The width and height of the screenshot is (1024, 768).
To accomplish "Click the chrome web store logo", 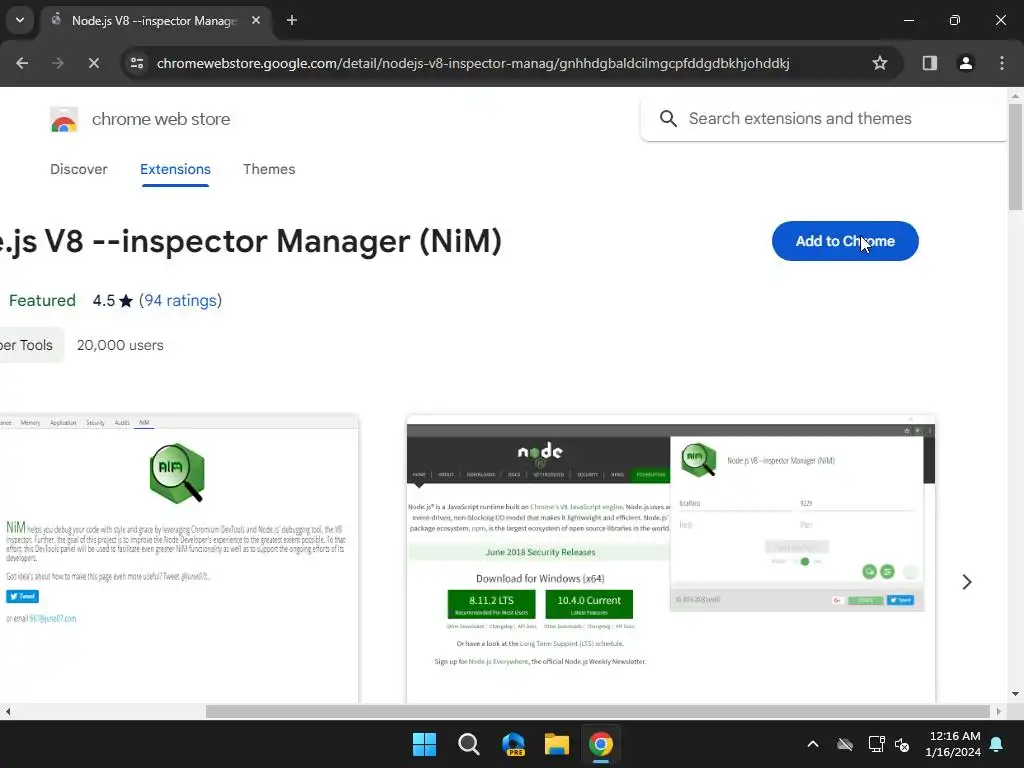I will [x=64, y=120].
